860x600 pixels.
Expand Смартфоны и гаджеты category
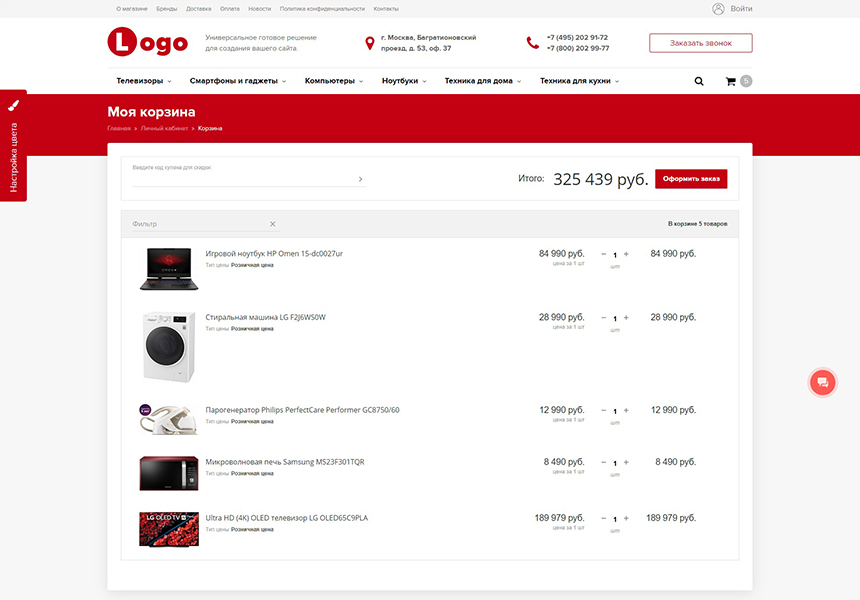click(x=238, y=81)
